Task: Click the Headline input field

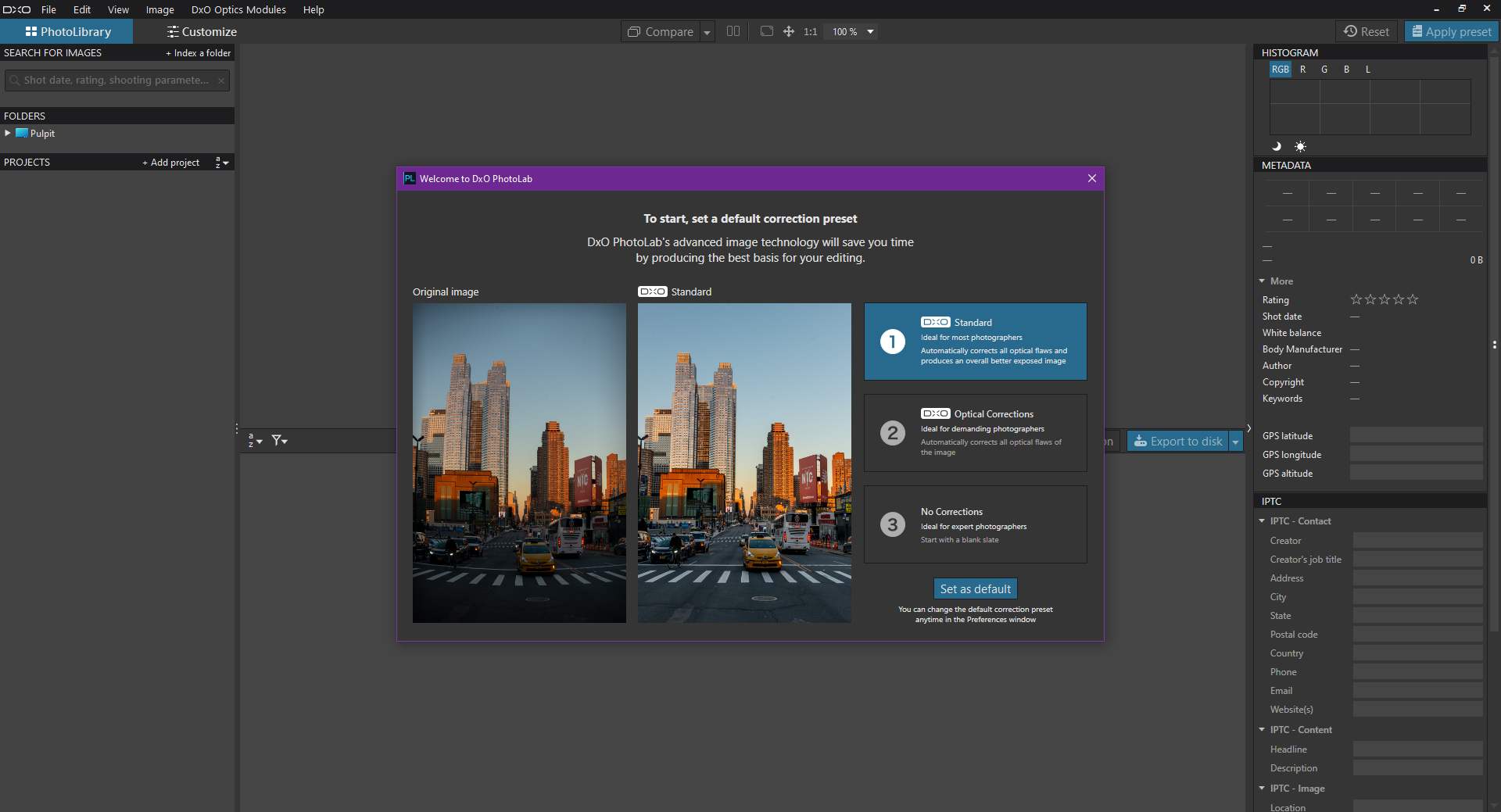Action: [1417, 749]
